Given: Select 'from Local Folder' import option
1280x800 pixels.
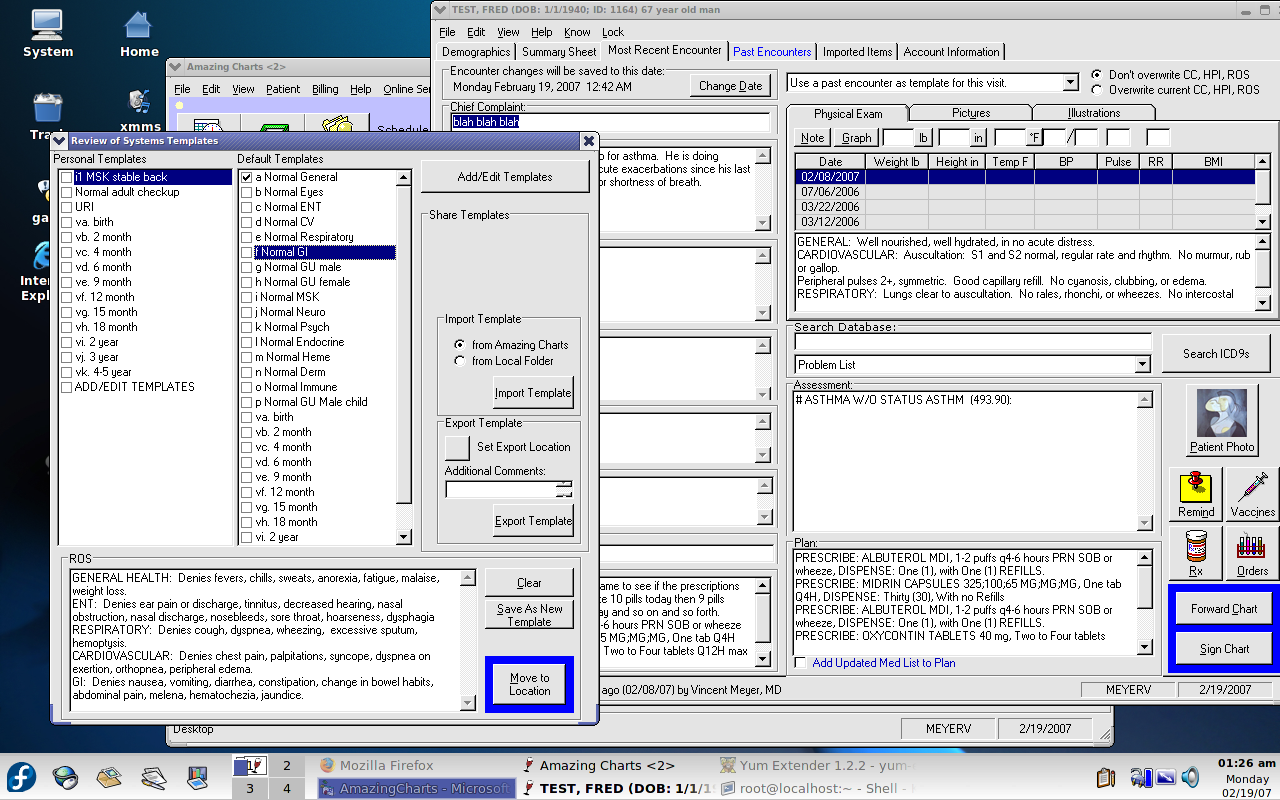Looking at the screenshot, I should (460, 361).
